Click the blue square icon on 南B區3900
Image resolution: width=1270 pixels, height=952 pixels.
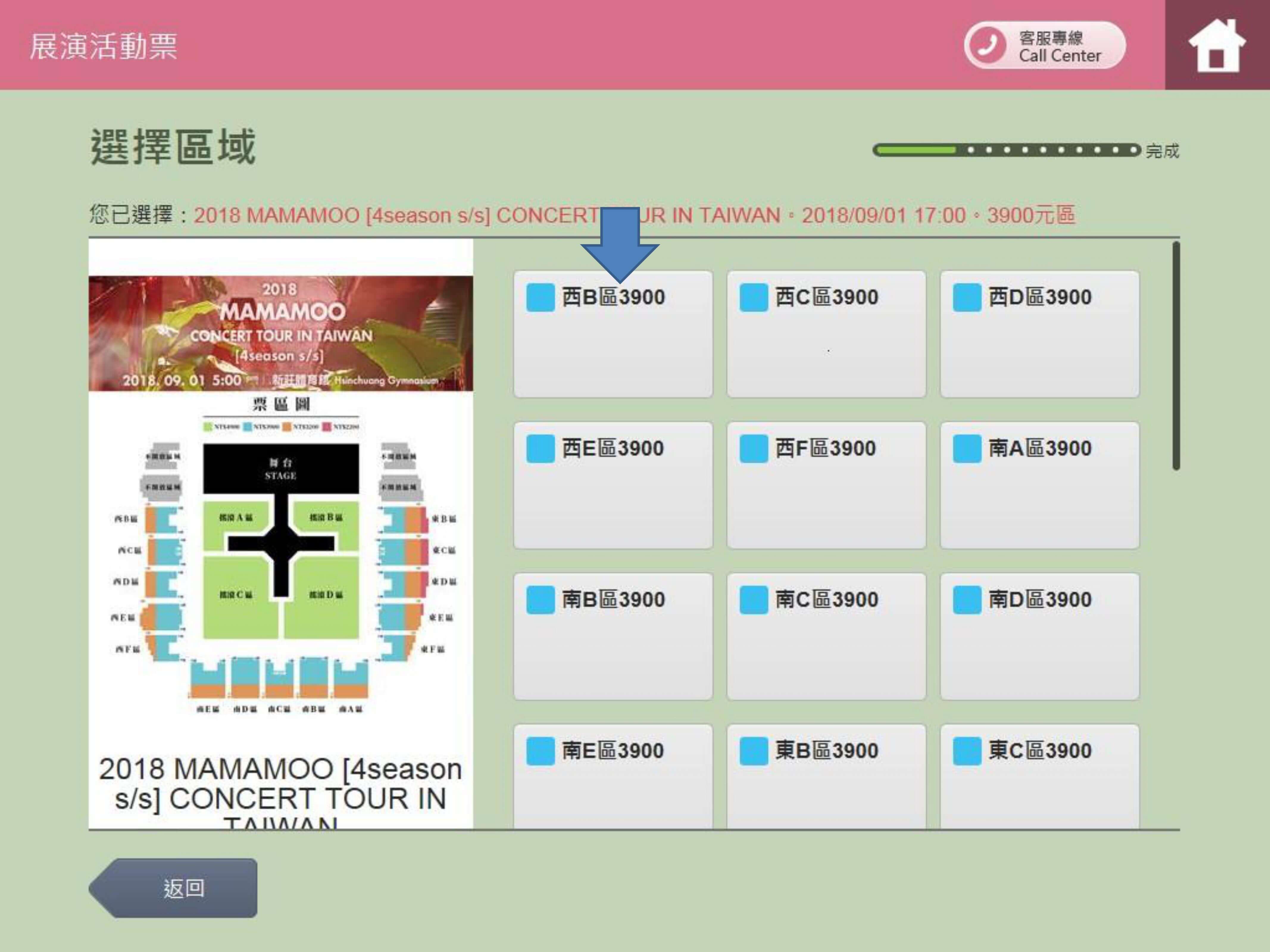tap(540, 600)
